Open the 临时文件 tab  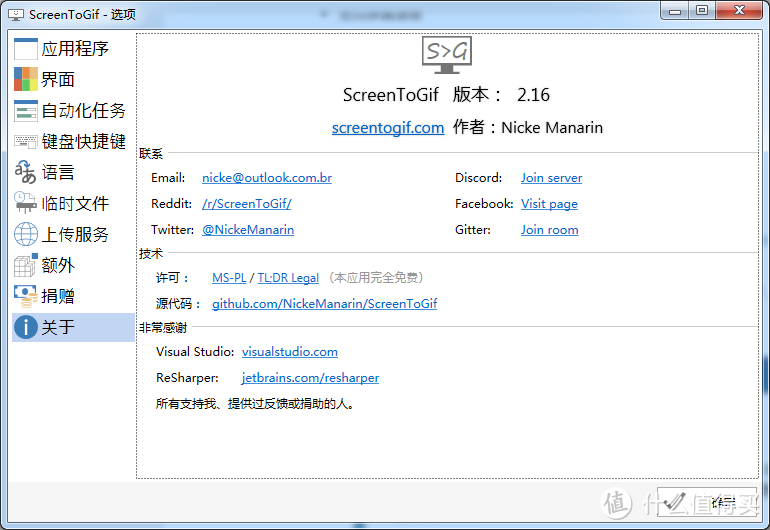tap(73, 203)
